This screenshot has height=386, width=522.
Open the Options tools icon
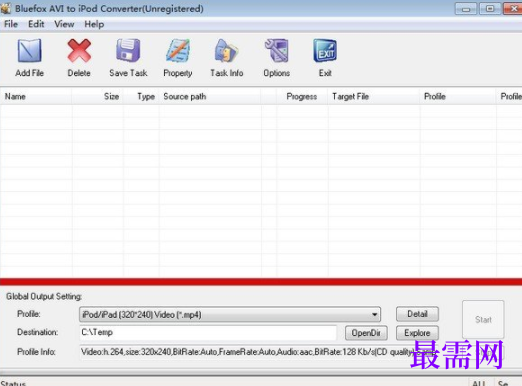pyautogui.click(x=277, y=51)
